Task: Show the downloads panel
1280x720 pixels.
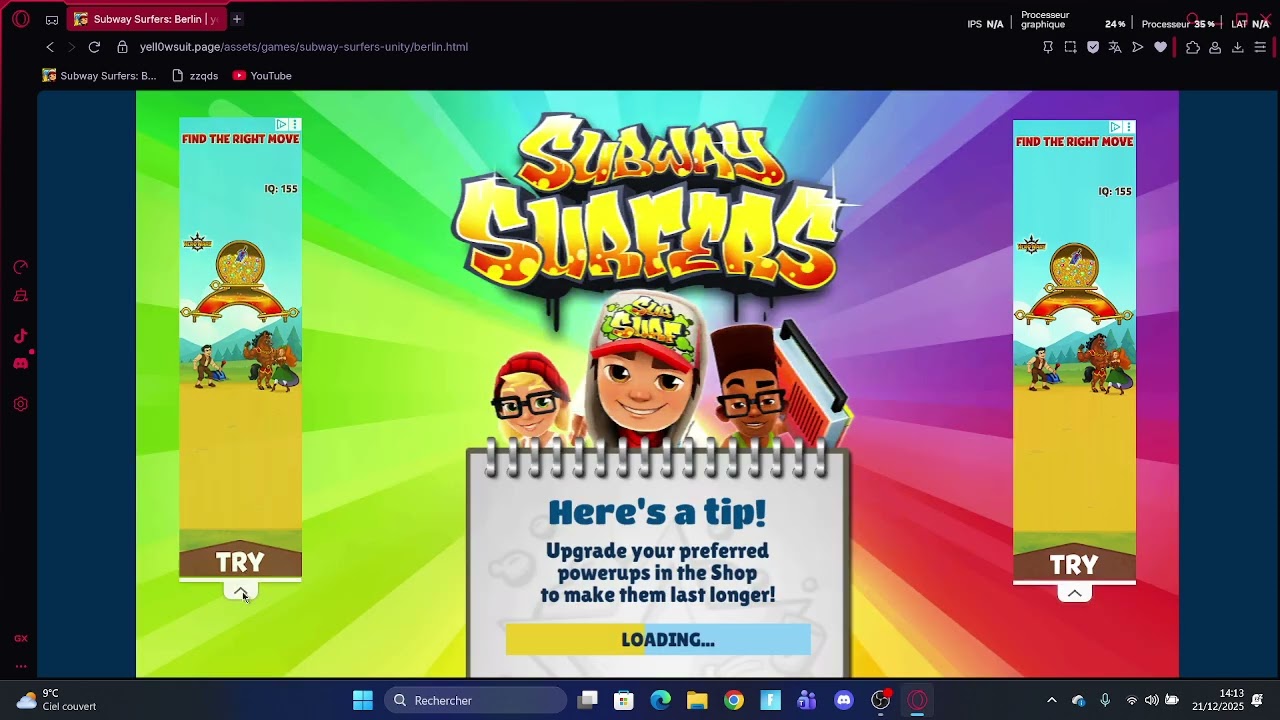Action: [x=1237, y=47]
